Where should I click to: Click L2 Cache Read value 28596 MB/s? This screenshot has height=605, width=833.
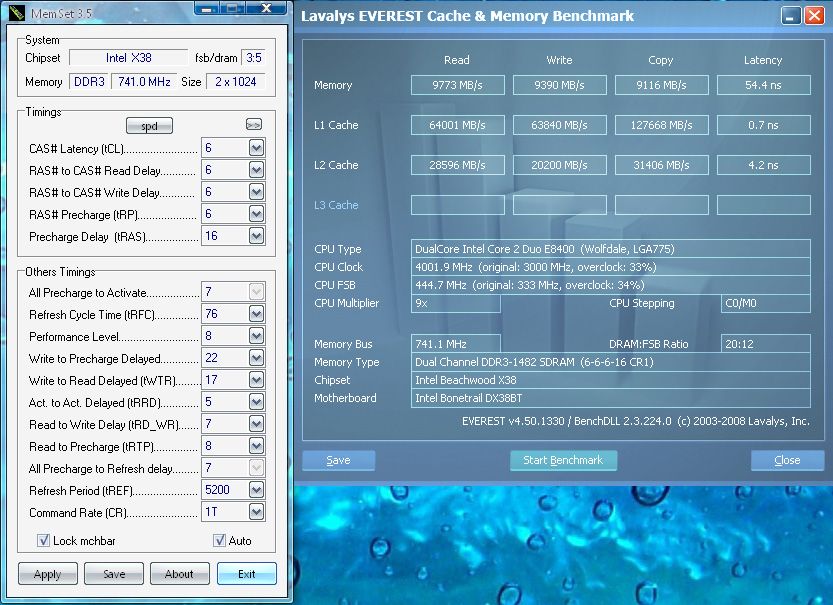(x=457, y=165)
